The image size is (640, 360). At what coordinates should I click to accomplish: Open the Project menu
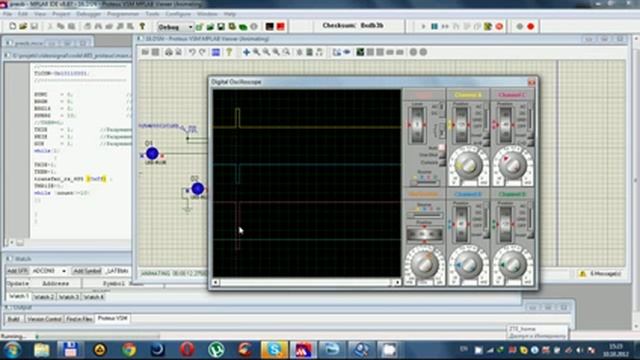[61, 14]
